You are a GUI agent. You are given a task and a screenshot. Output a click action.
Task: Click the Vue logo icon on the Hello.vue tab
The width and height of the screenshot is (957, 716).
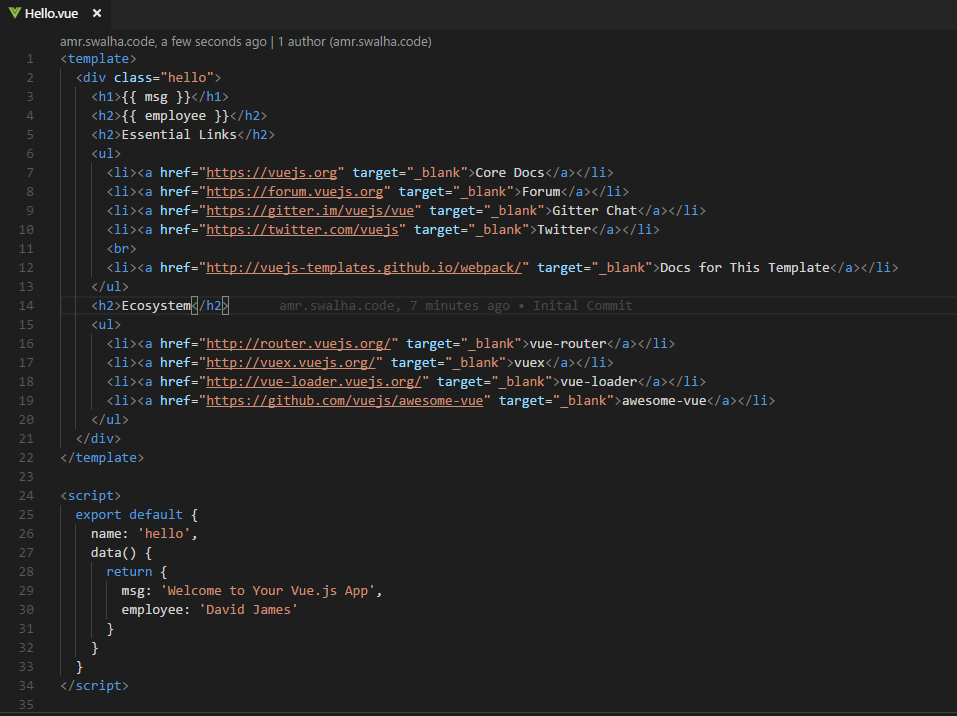click(x=15, y=13)
